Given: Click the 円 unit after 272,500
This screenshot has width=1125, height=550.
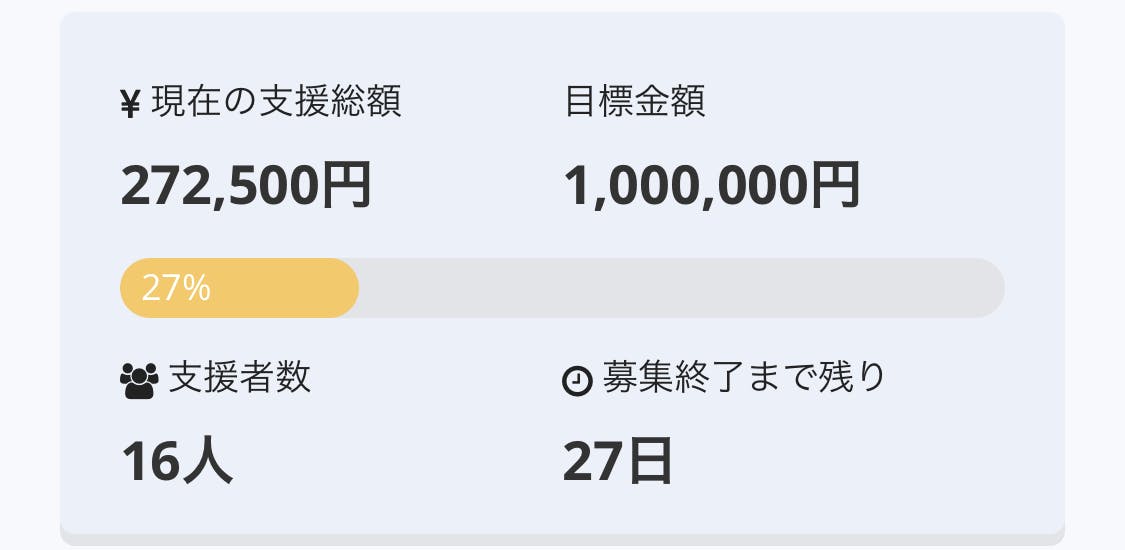Looking at the screenshot, I should (346, 186).
